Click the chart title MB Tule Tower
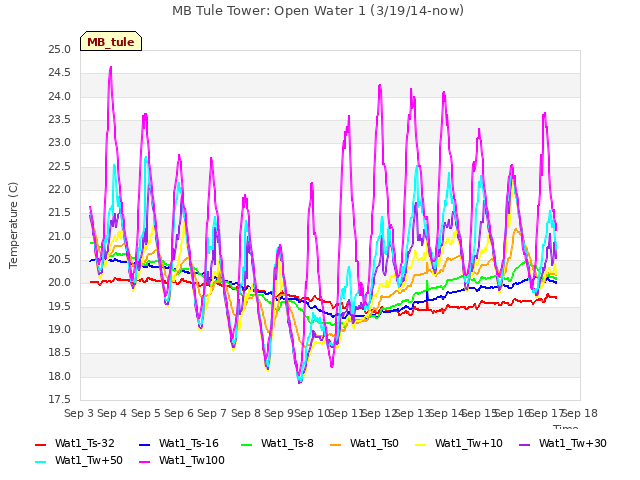 (318, 11)
